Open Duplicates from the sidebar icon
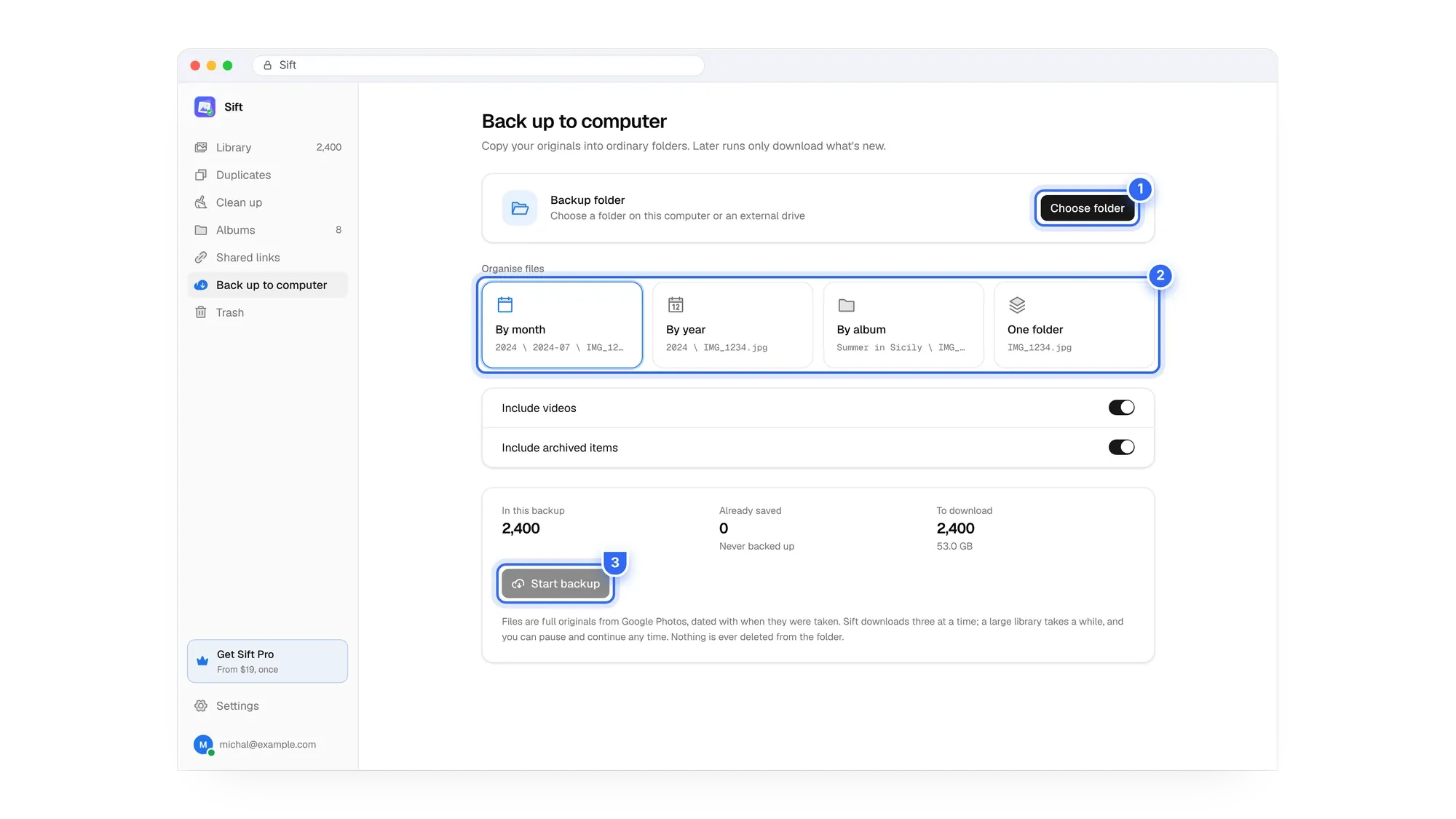Viewport: 1456px width, 819px height. click(201, 175)
